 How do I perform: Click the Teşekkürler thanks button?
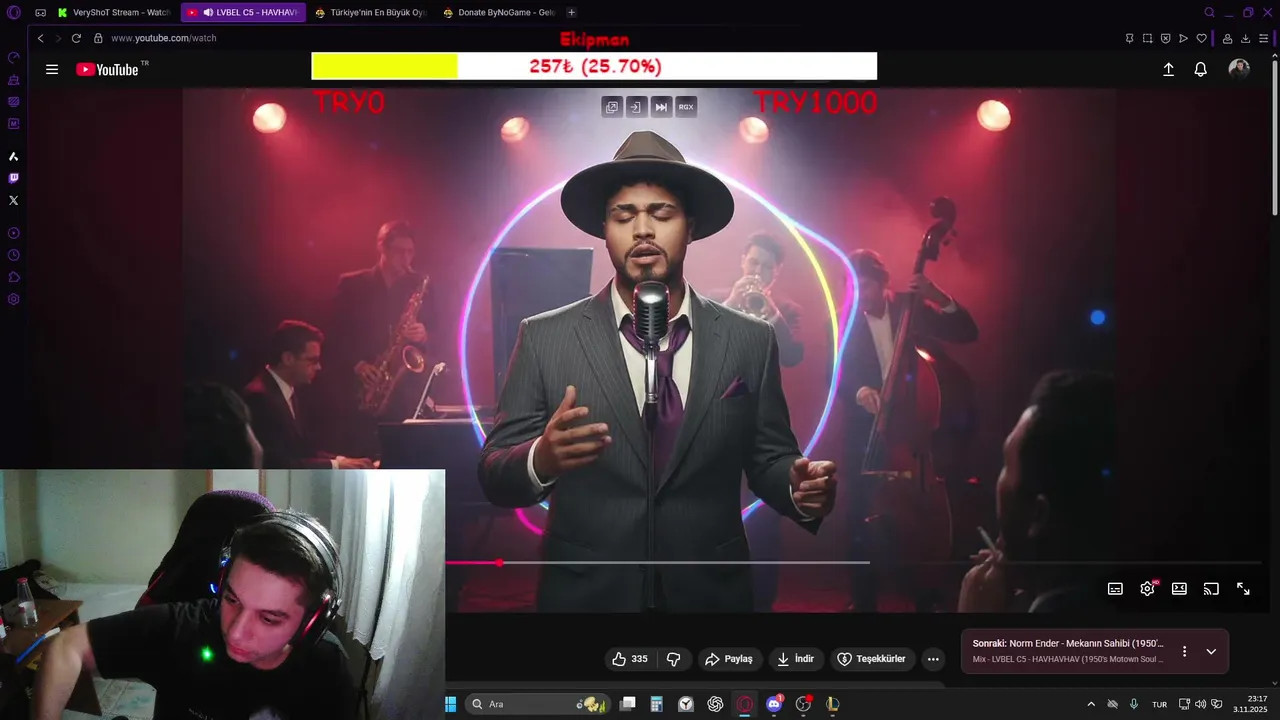tap(872, 659)
